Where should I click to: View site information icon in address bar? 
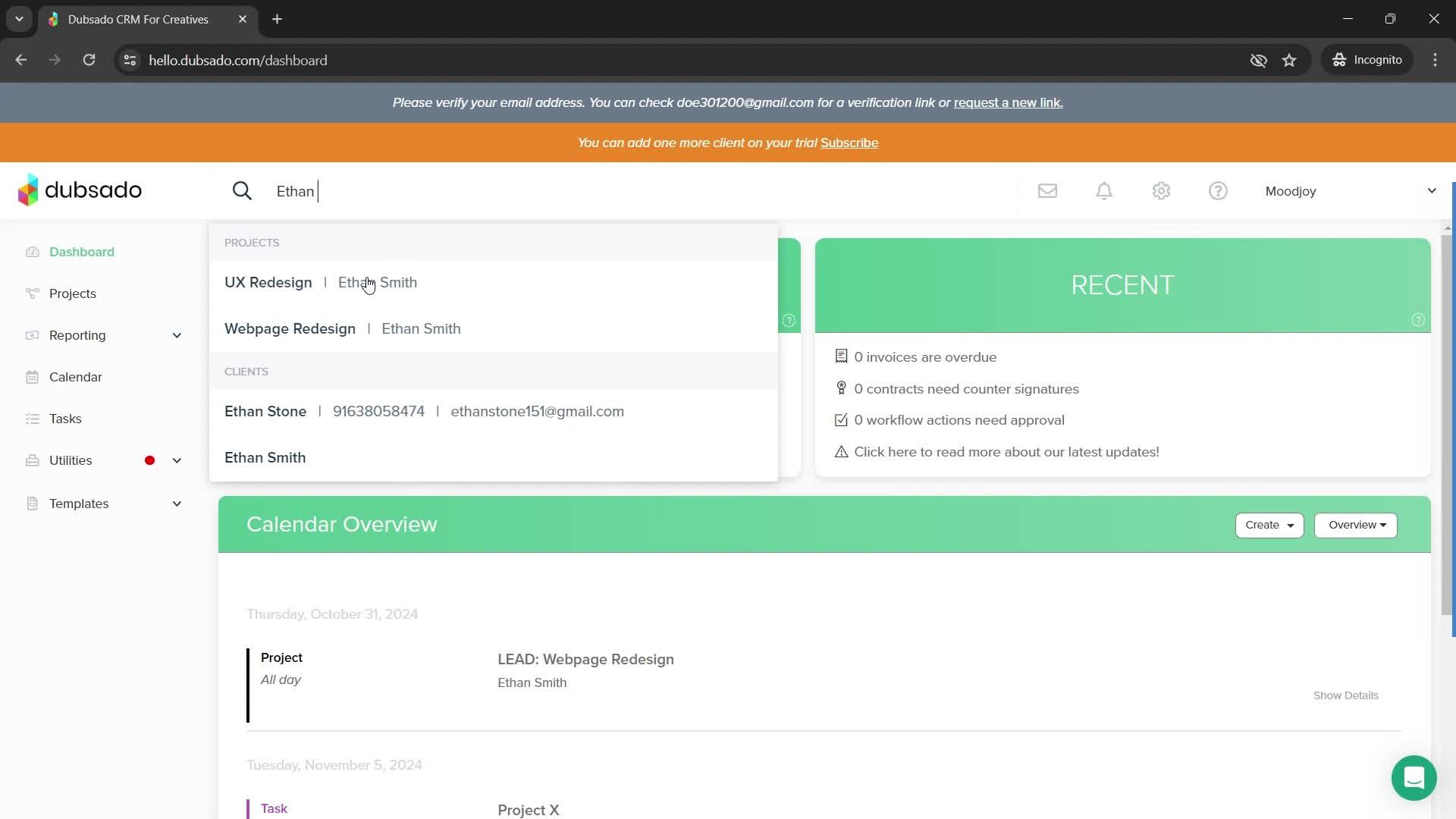coord(130,60)
